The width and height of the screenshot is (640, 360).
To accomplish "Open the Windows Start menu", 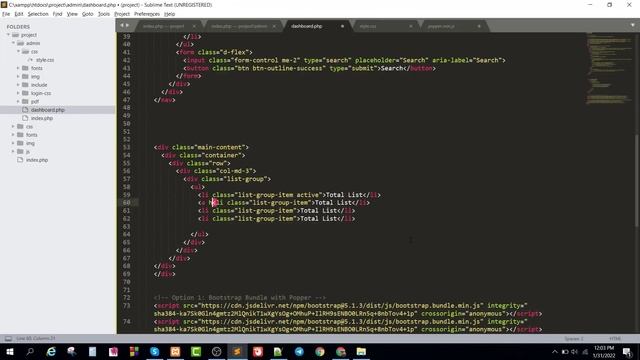I will pyautogui.click(x=9, y=351).
